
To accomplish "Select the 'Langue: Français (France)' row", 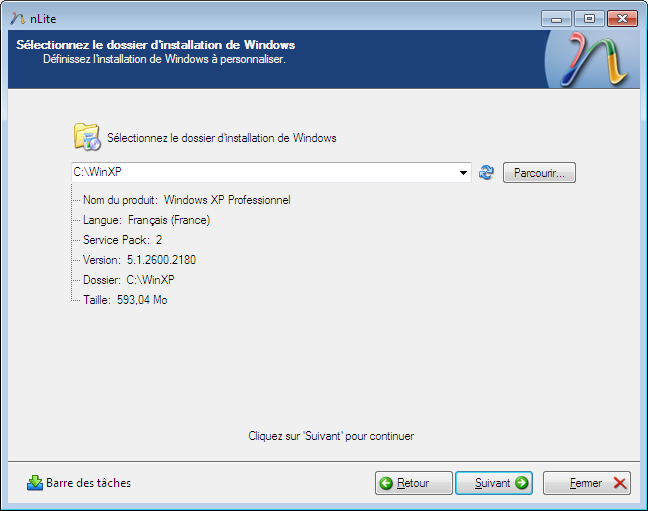I will 147,220.
